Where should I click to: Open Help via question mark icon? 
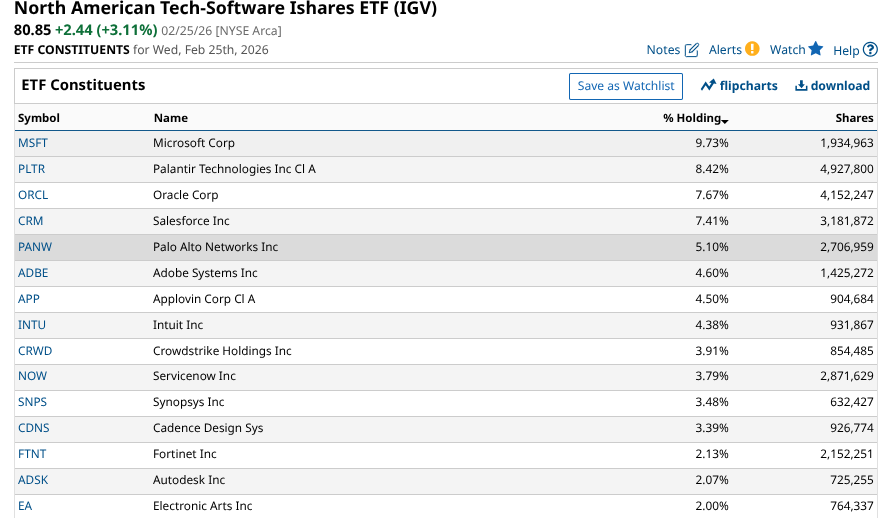pyautogui.click(x=870, y=50)
